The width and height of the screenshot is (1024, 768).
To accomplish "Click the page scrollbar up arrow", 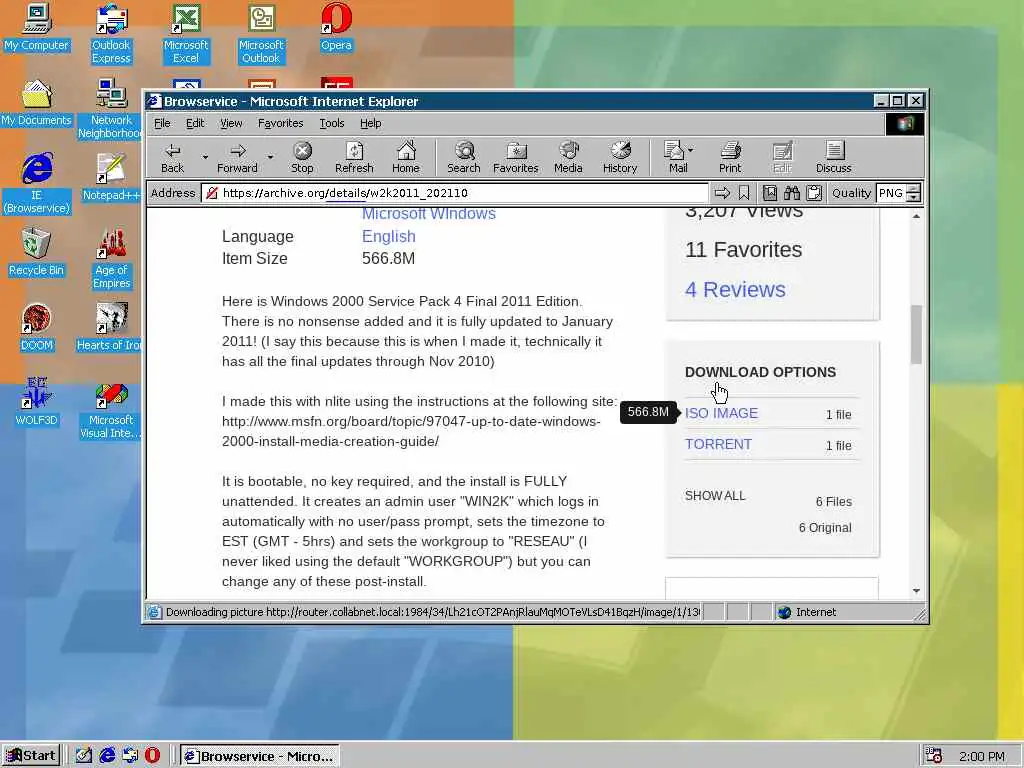I will pos(916,216).
